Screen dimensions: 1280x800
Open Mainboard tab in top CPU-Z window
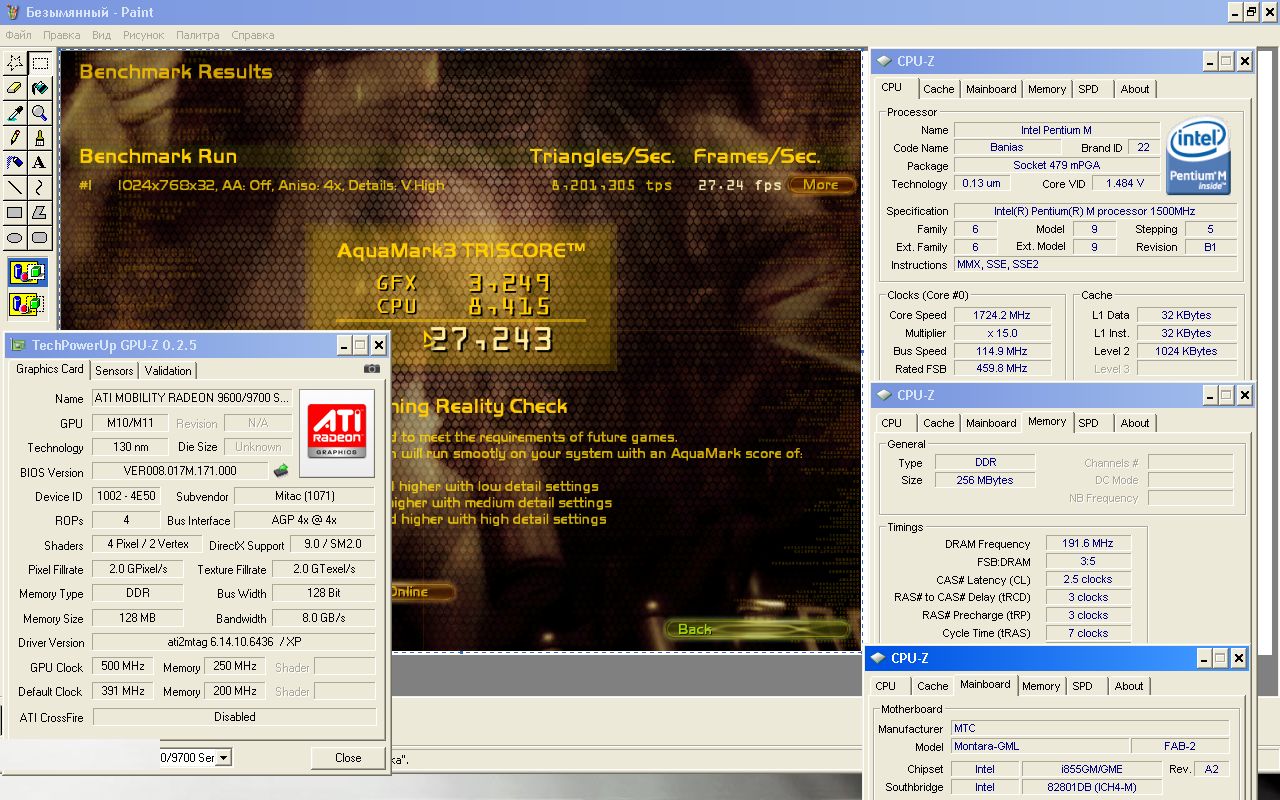click(991, 89)
